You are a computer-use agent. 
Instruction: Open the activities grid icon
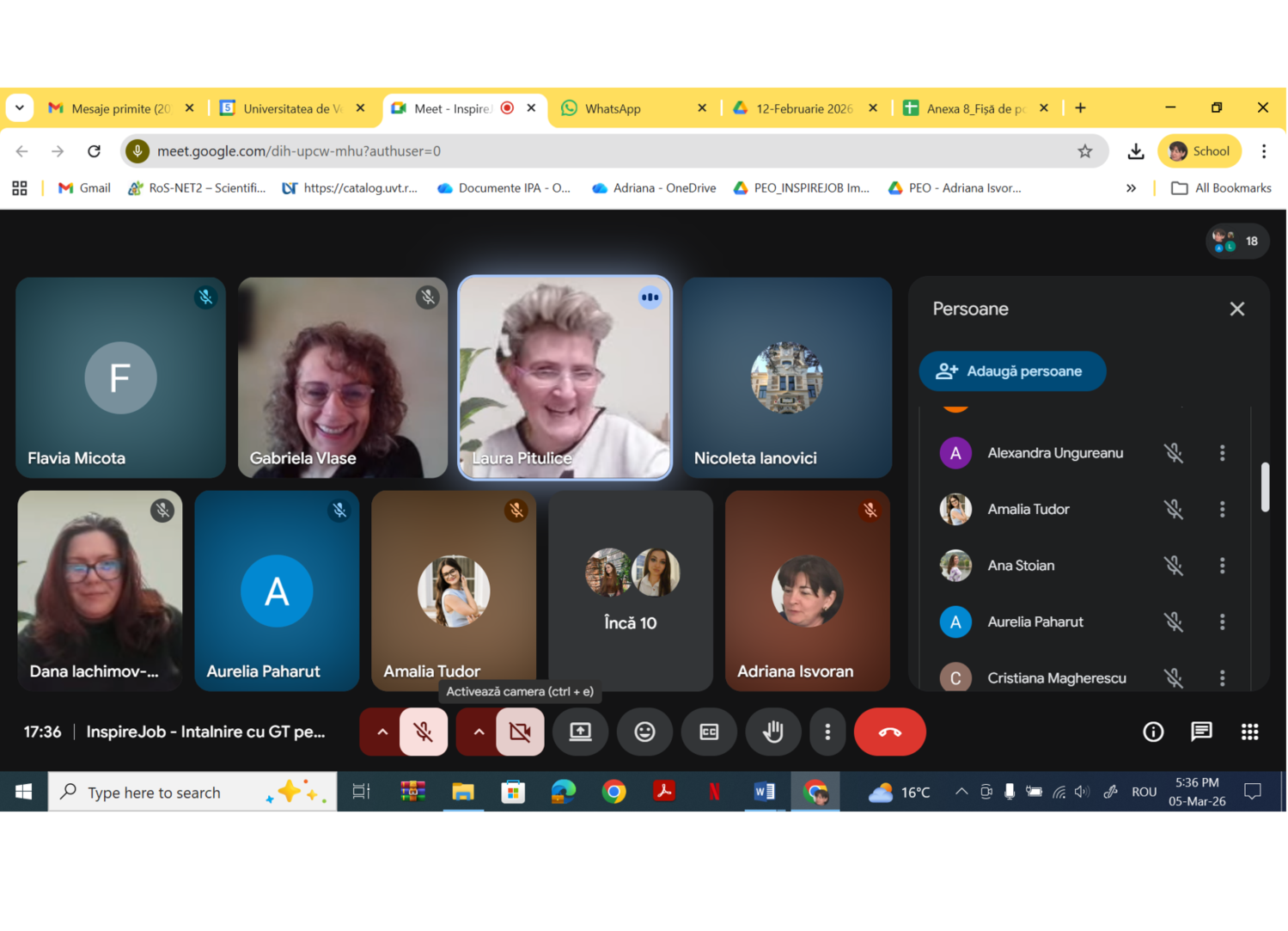point(1249,732)
